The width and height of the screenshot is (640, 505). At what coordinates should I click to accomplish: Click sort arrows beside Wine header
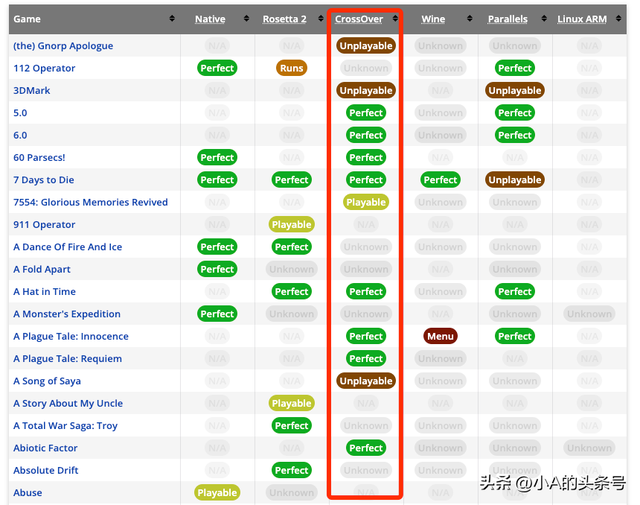pyautogui.click(x=469, y=18)
